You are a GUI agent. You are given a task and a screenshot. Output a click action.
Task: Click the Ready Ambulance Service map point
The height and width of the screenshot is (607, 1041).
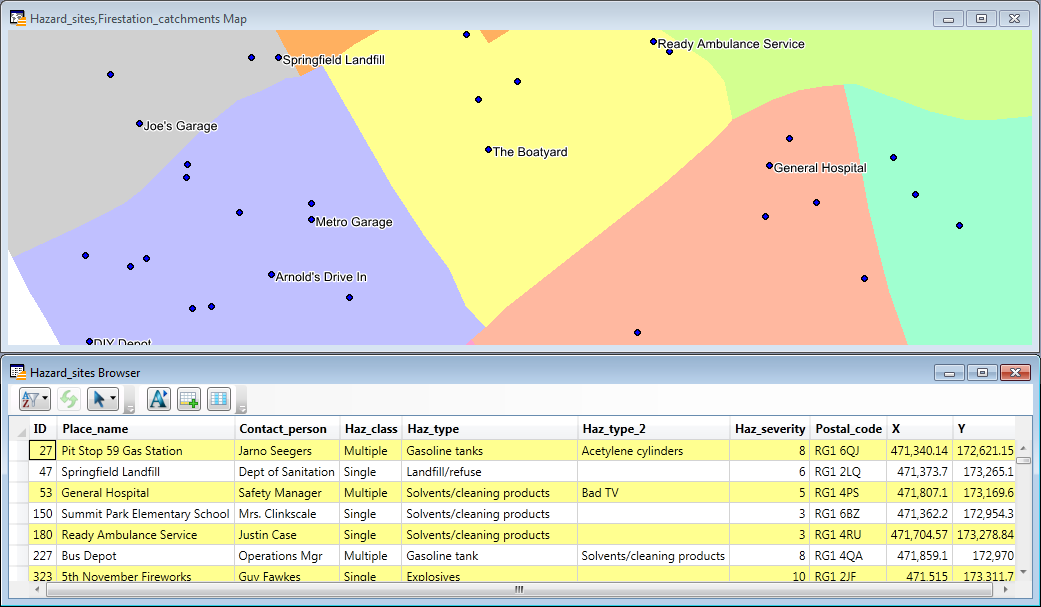(653, 41)
